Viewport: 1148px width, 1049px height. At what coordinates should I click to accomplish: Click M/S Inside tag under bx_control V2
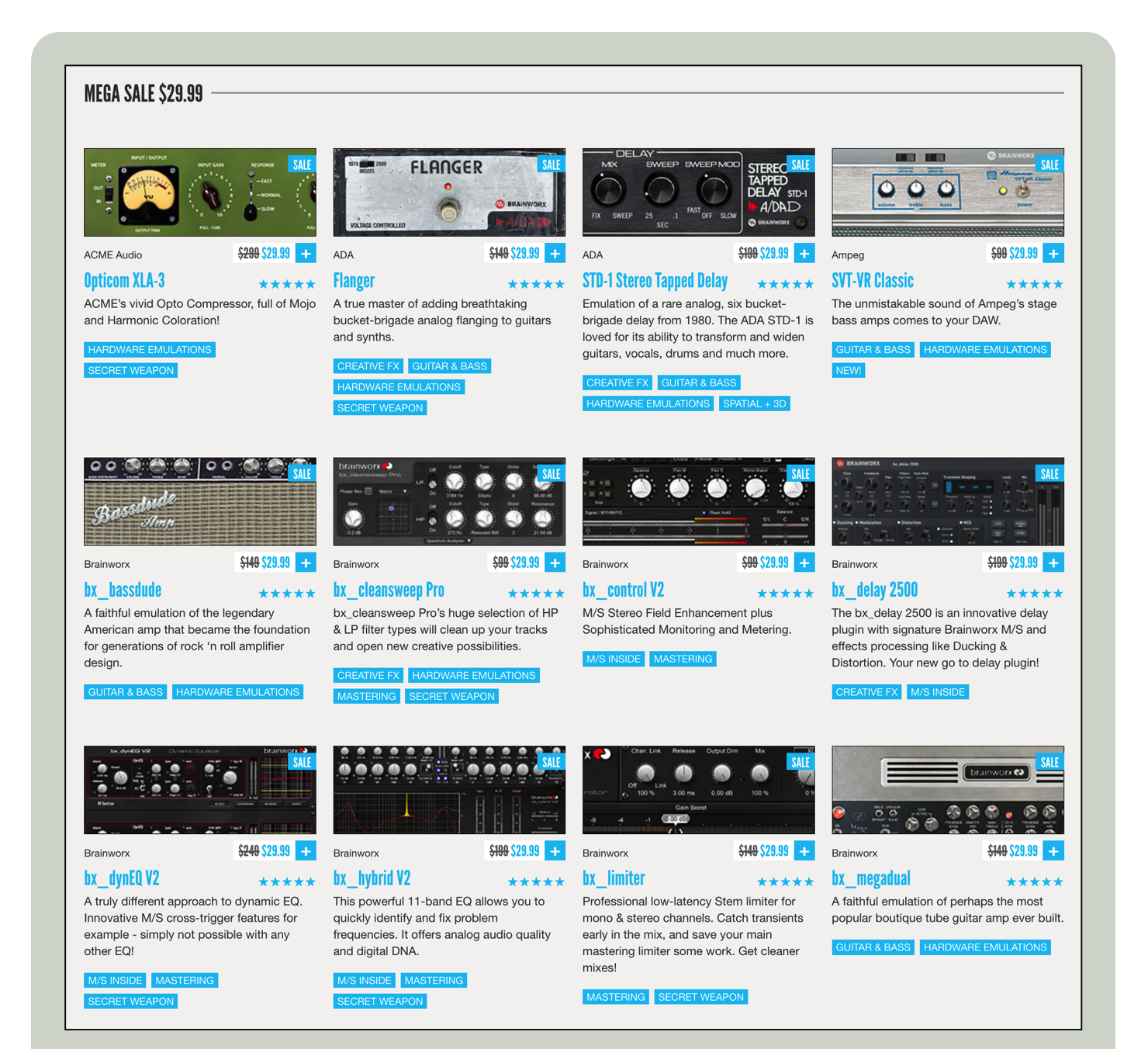[x=614, y=659]
